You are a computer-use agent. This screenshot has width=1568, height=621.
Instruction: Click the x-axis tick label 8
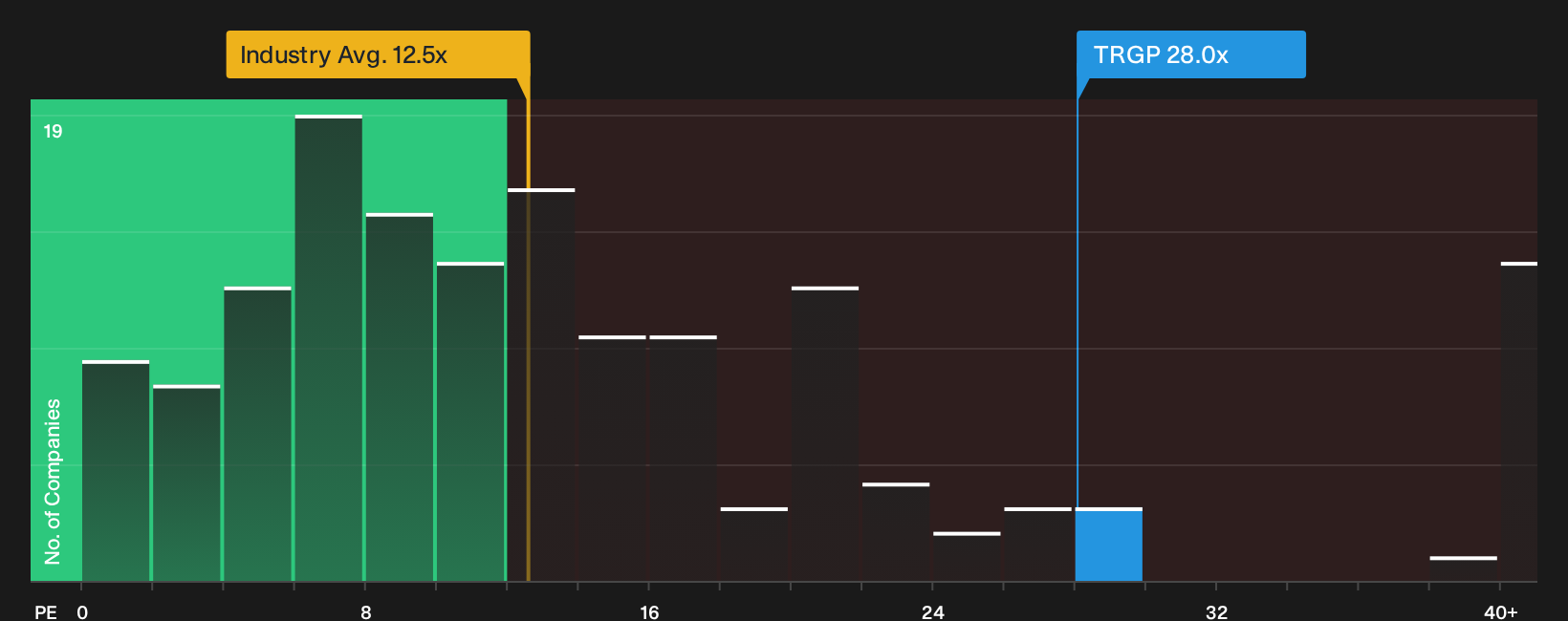click(366, 612)
